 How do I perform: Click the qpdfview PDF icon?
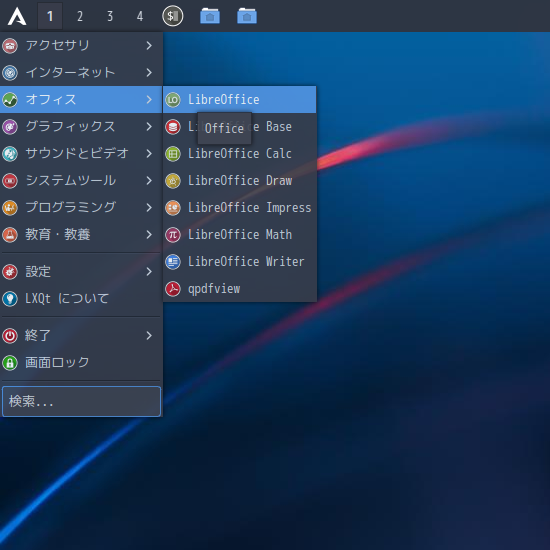coord(173,289)
